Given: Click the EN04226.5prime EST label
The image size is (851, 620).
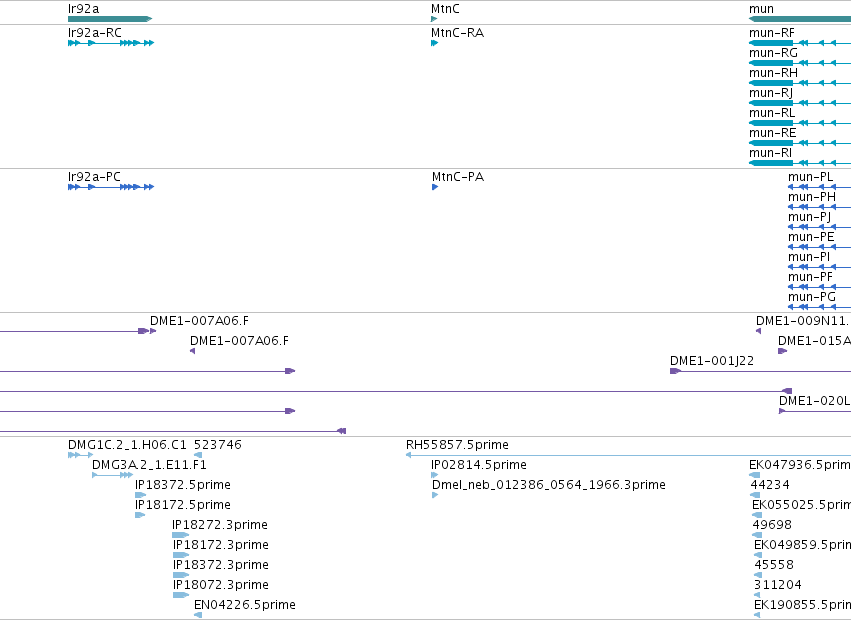Looking at the screenshot, I should 245,605.
